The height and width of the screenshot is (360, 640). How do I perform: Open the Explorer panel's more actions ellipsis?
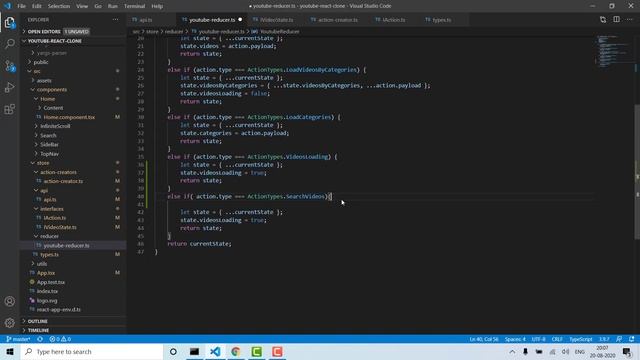(116, 20)
